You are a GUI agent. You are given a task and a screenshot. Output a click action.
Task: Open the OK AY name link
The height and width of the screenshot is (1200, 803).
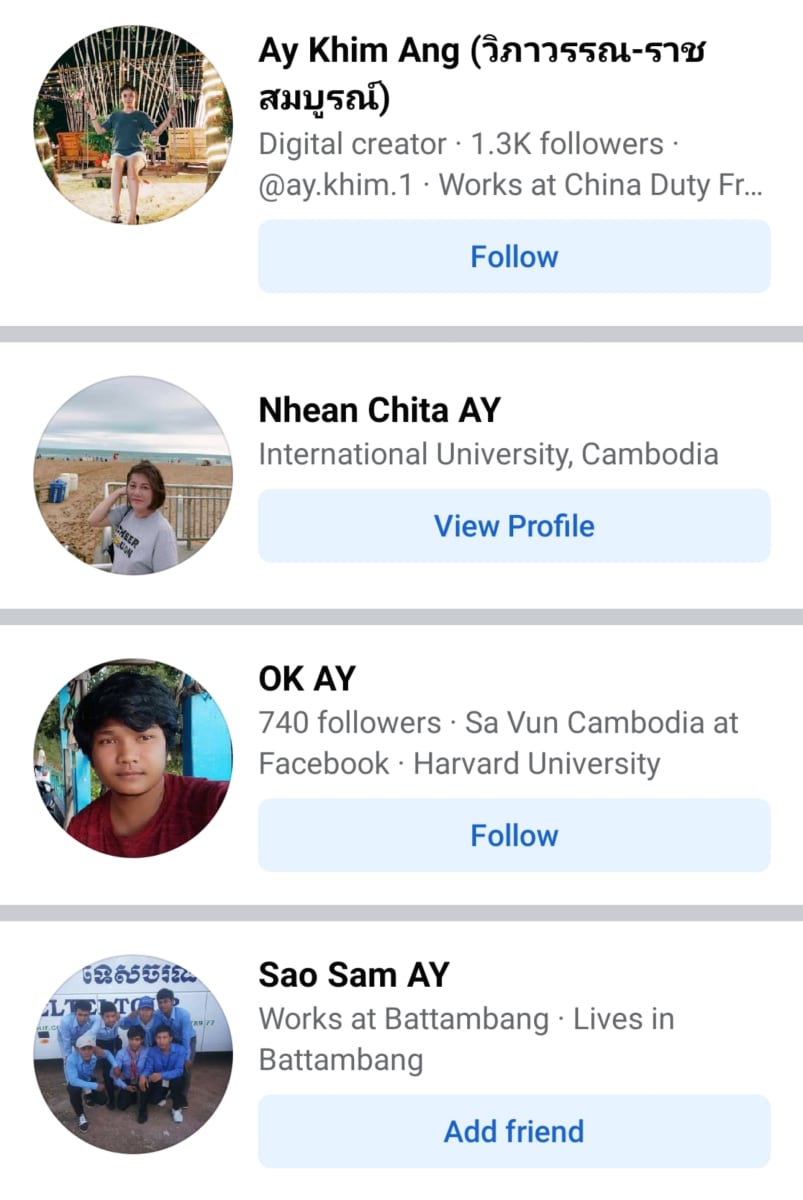[x=307, y=679]
